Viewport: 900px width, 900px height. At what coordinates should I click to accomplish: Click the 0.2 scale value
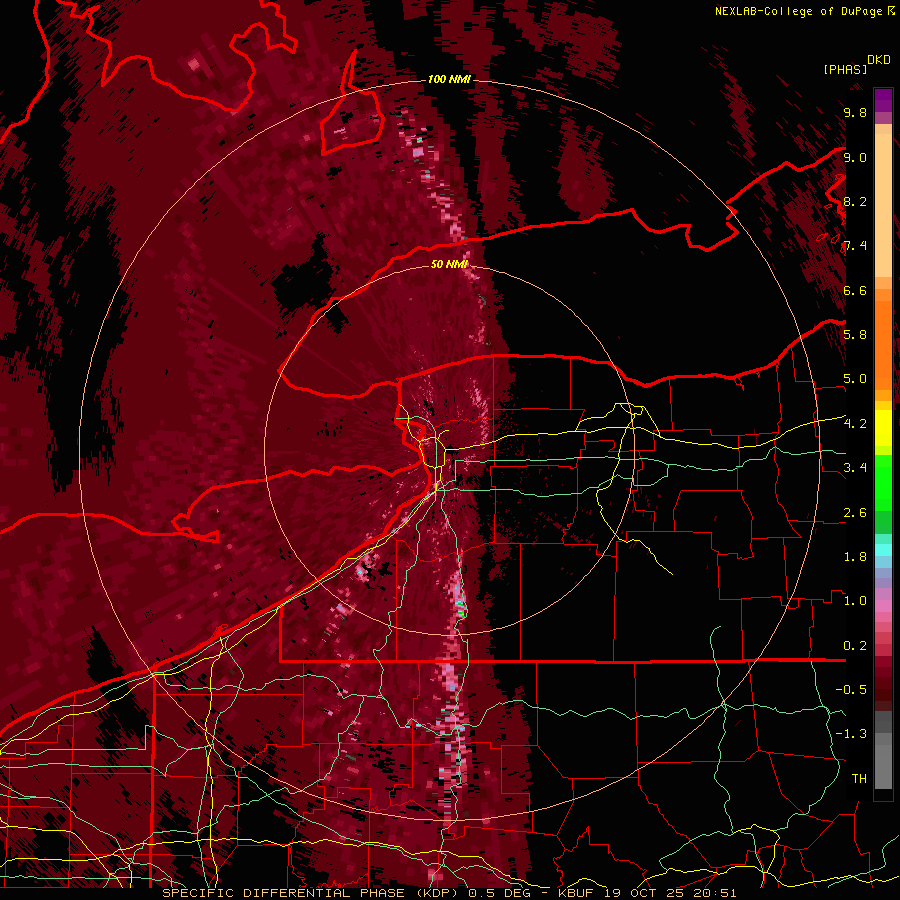coord(855,646)
